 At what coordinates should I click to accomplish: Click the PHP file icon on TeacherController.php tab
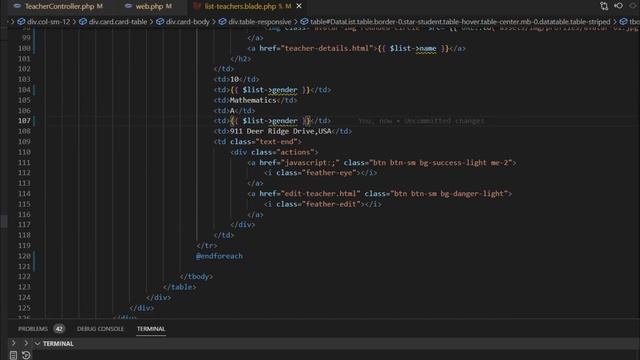click(18, 6)
